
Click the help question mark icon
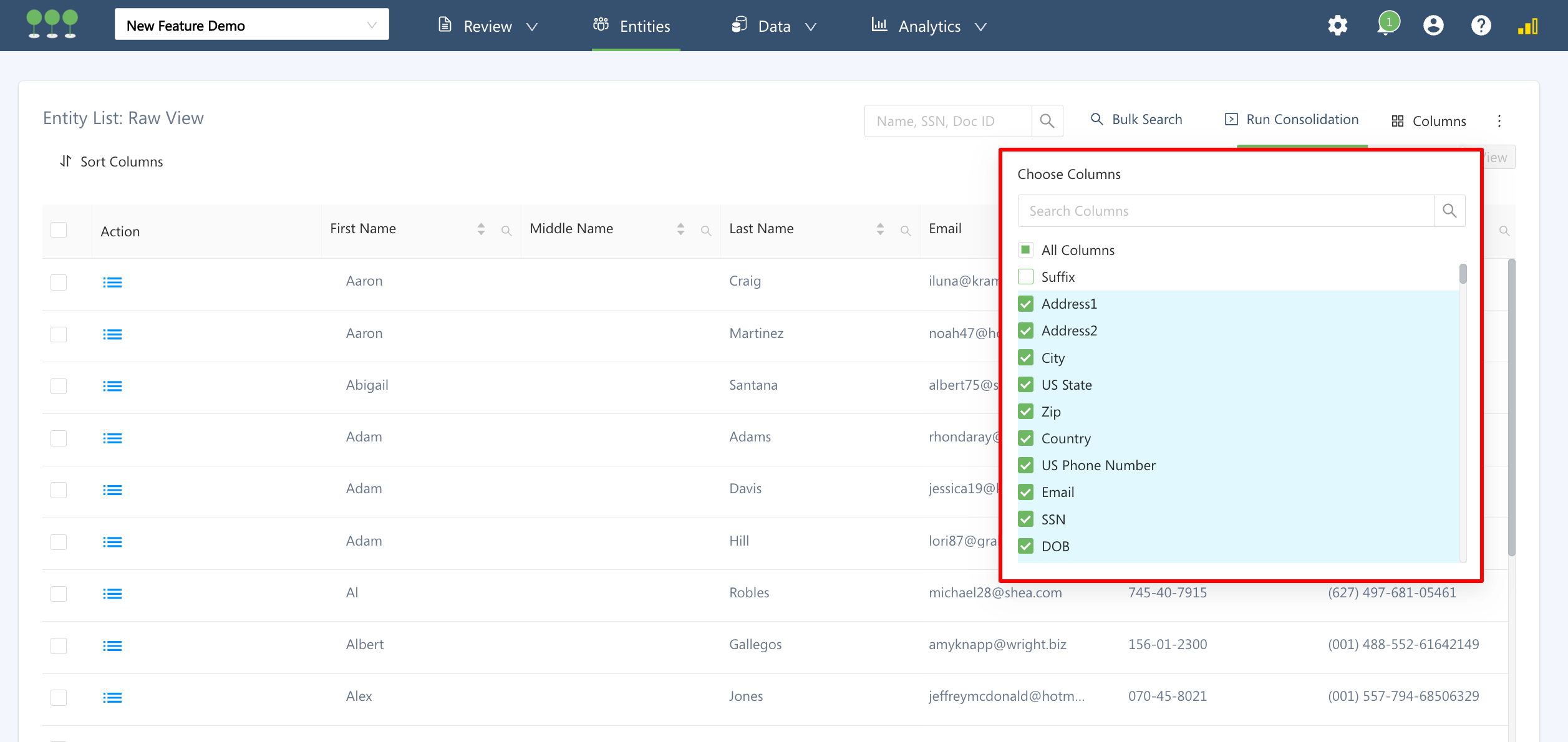click(1481, 26)
